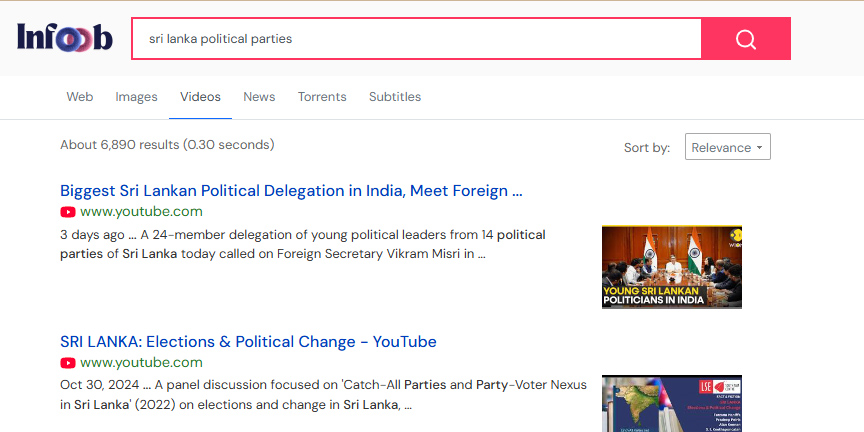The image size is (864, 432).
Task: Open Biggest Sri Lankan Political Delegation link
Action: [291, 190]
